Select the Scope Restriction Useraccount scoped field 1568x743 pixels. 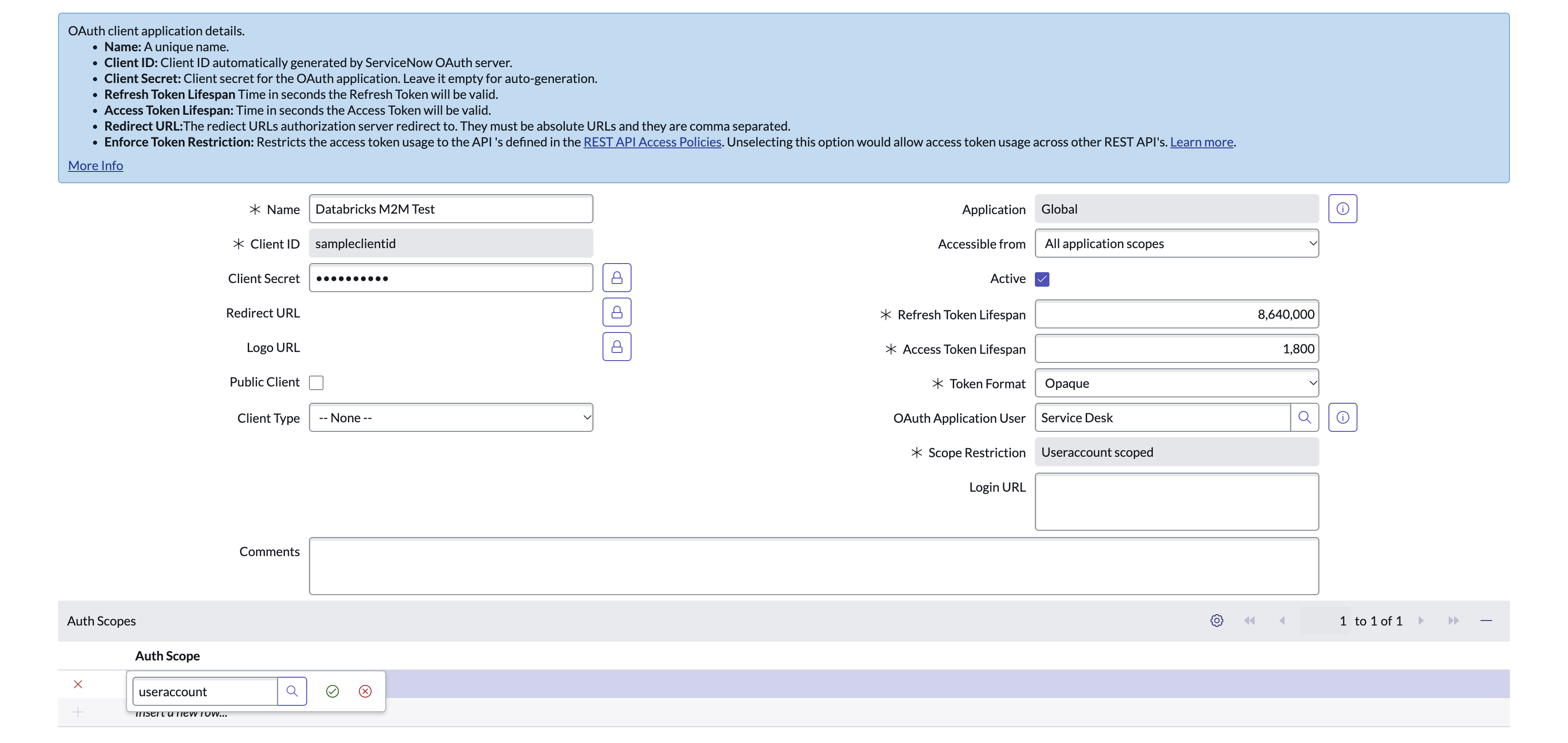1176,452
